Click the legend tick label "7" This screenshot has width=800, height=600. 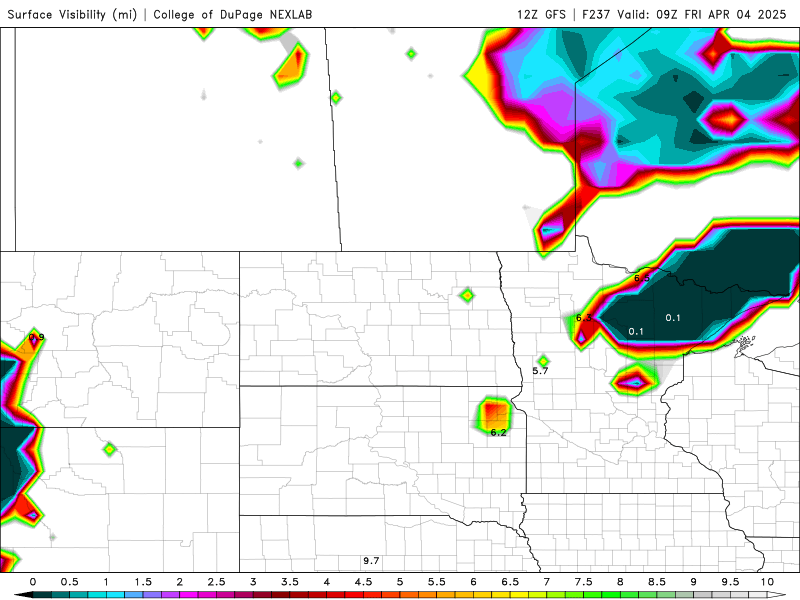(x=547, y=582)
